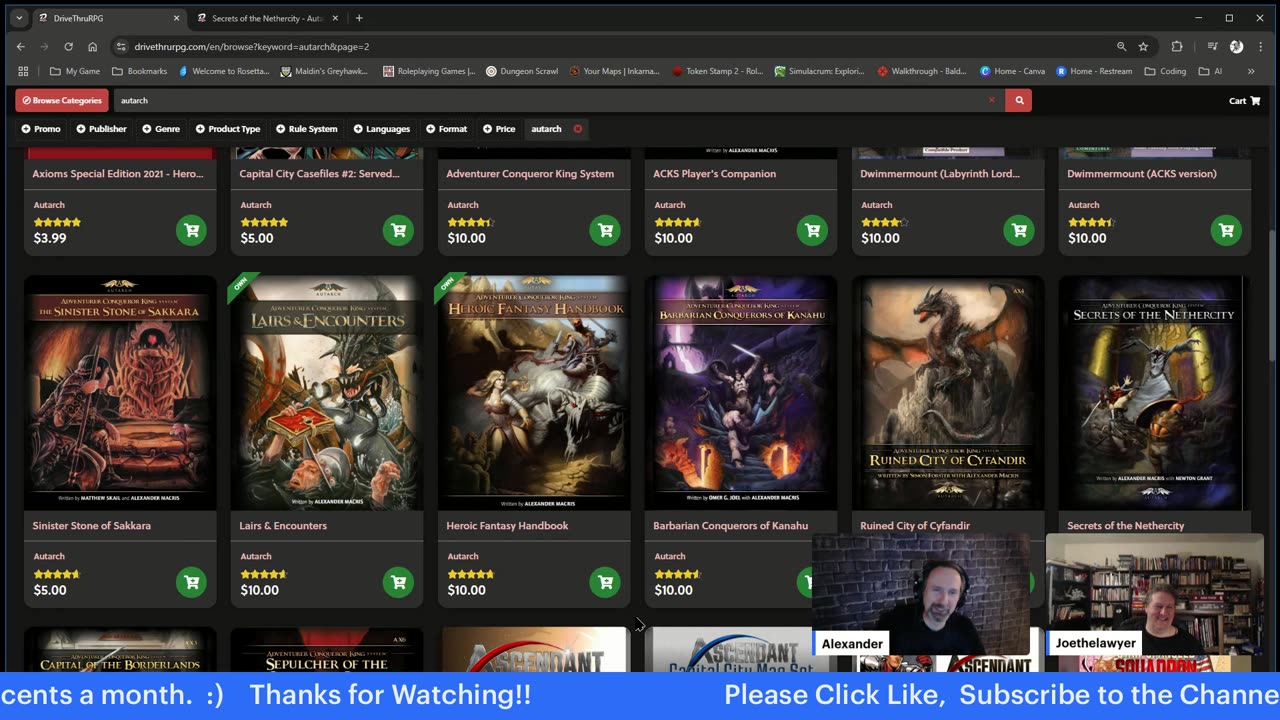This screenshot has width=1280, height=720.
Task: Open Chrome's page zoom magnifier icon
Action: click(1121, 46)
